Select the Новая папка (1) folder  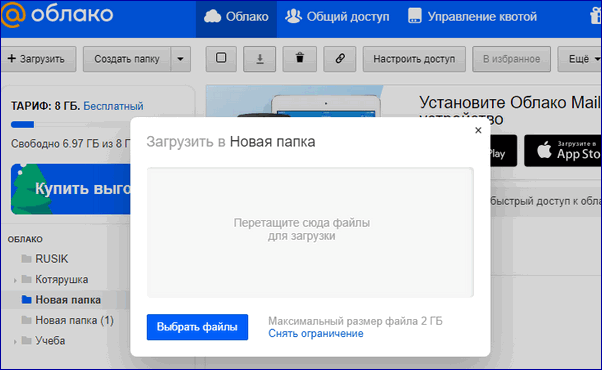[x=74, y=320]
